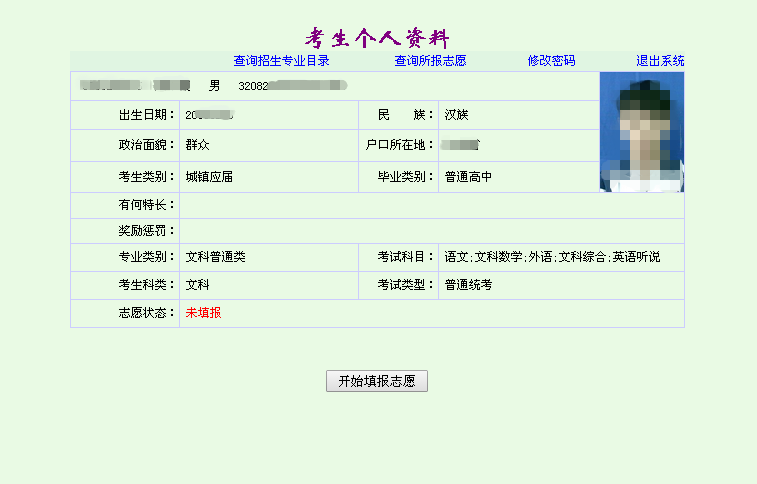Click the 开始填报志愿 button
Screen dimensions: 757x484
377,381
